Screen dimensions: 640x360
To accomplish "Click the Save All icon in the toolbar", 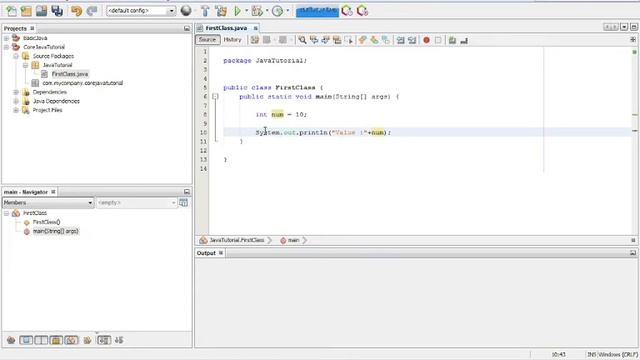I will click(x=57, y=11).
